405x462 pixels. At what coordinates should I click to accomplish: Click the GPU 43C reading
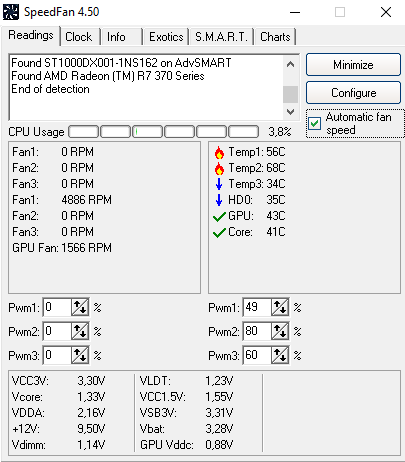257,216
